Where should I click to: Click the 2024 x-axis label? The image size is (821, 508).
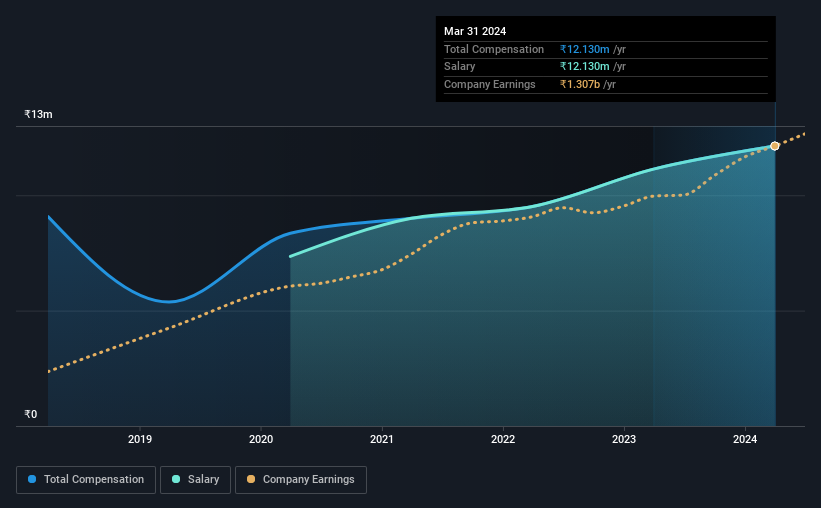[745, 439]
